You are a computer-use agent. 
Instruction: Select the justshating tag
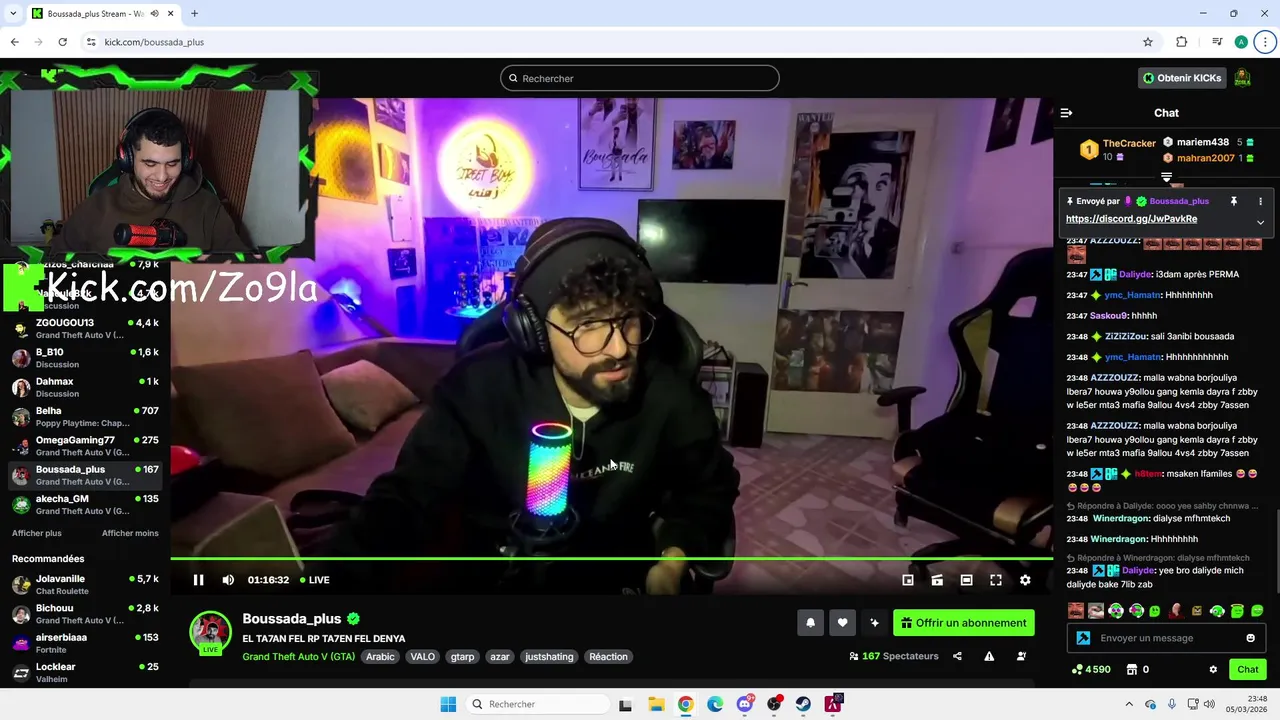coord(549,657)
